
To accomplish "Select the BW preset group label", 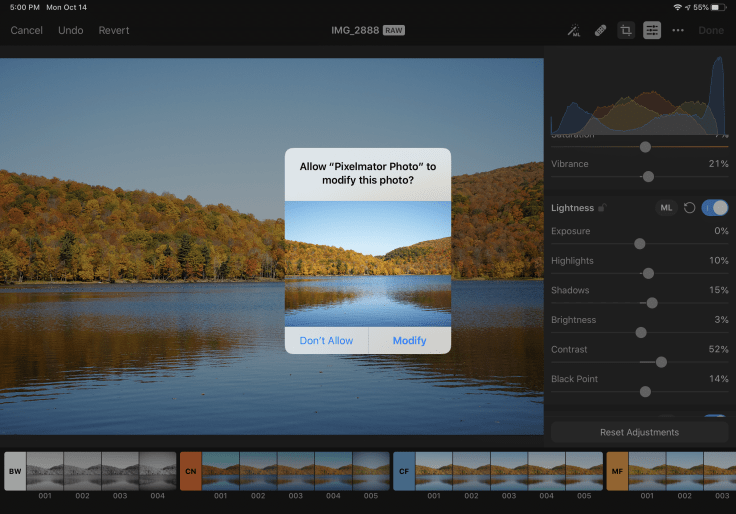I will (x=15, y=471).
